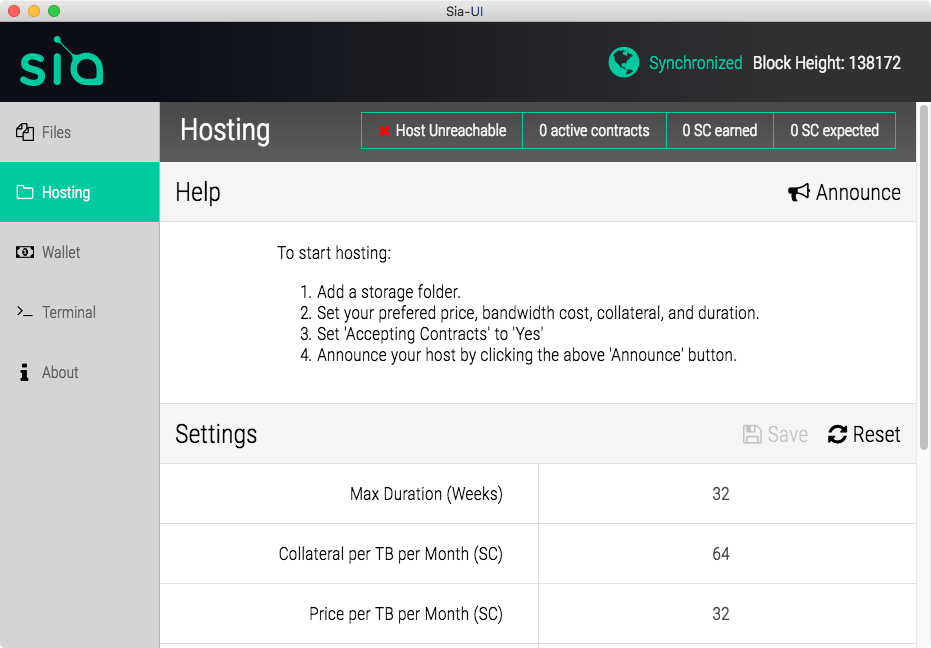Click the Hosting folder icon in the sidebar
Screen dimensions: 931x648
[x=25, y=192]
